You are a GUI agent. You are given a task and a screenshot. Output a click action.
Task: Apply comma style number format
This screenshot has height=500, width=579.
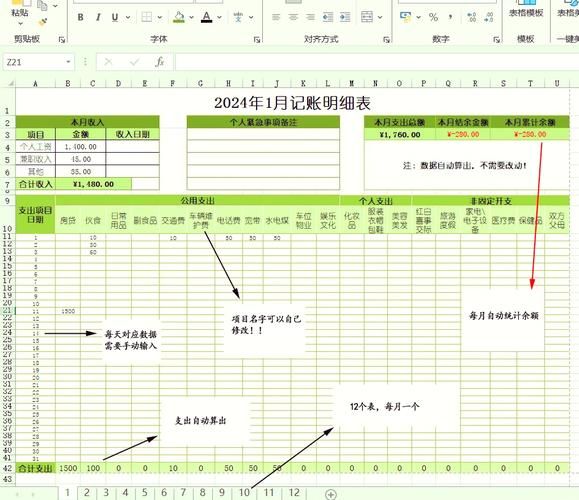450,17
